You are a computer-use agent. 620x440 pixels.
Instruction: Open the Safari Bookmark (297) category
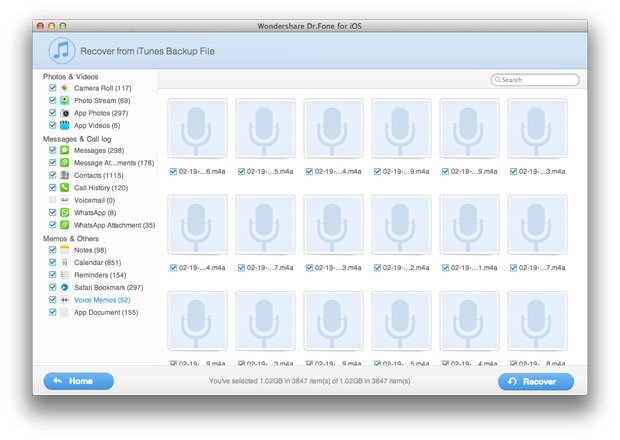click(x=109, y=287)
